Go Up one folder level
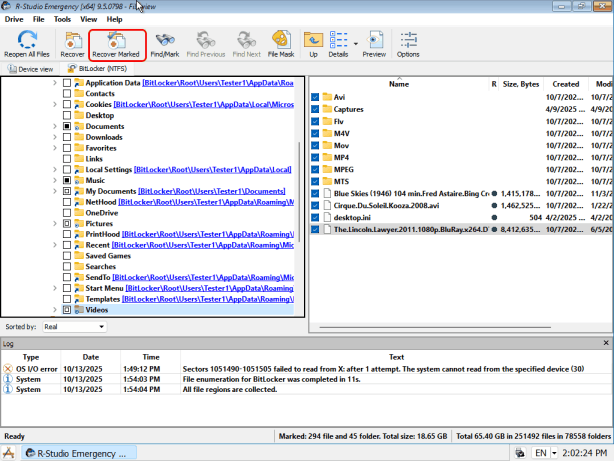The height and width of the screenshot is (461, 614). [x=313, y=44]
